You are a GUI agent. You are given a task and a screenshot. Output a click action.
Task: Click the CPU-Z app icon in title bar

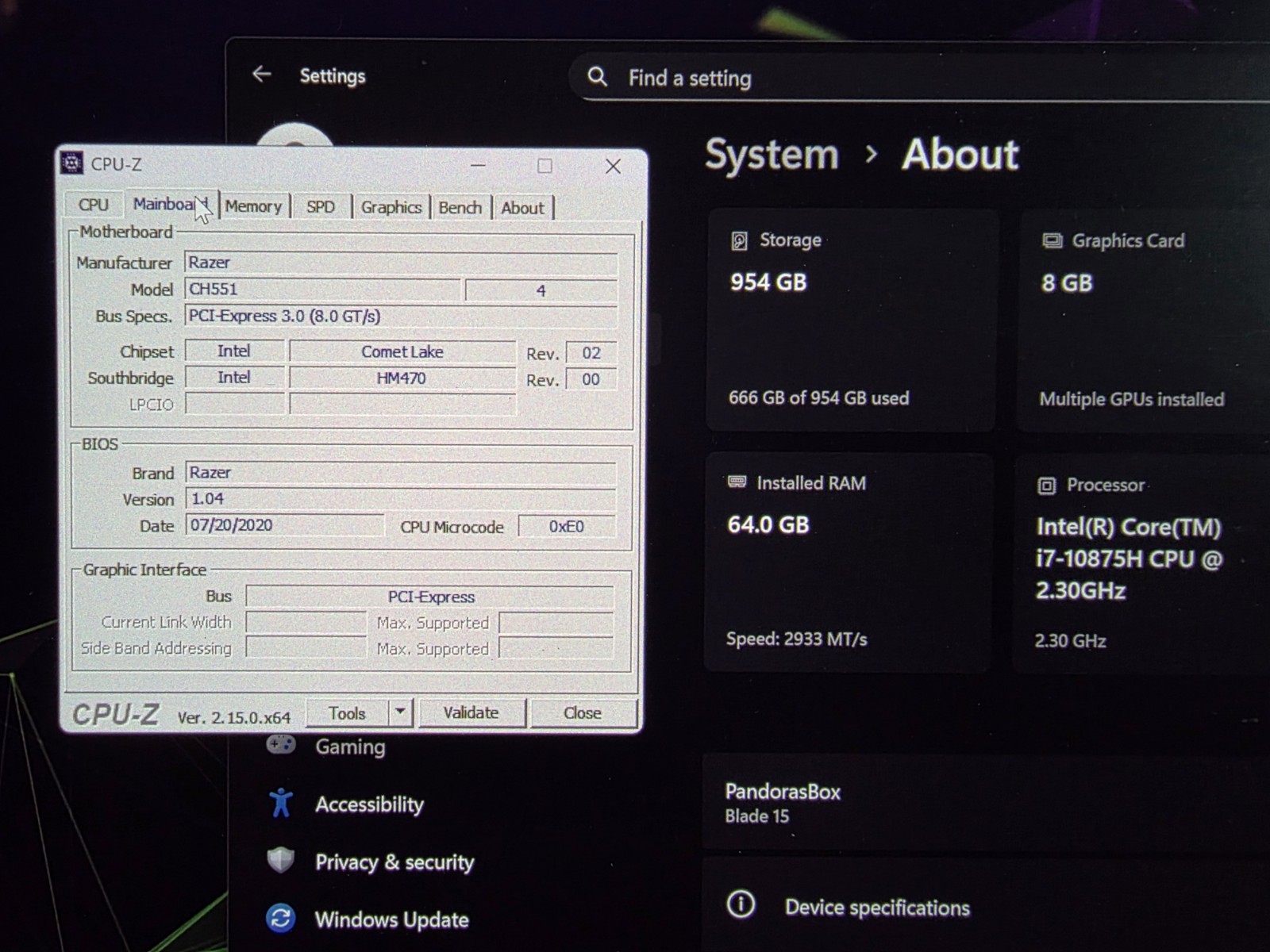click(72, 163)
